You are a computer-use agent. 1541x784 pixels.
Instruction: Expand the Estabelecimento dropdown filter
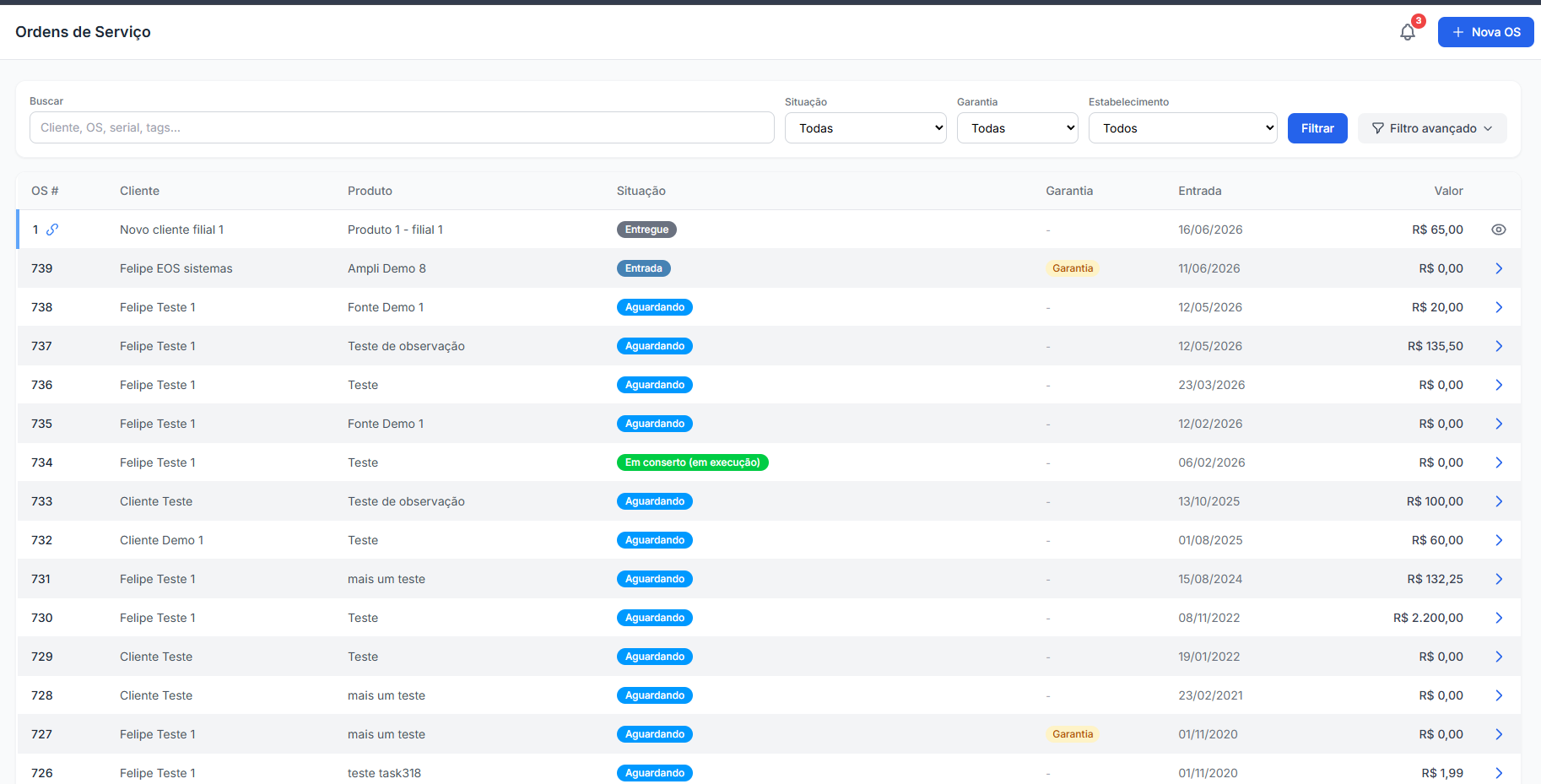tap(1182, 128)
